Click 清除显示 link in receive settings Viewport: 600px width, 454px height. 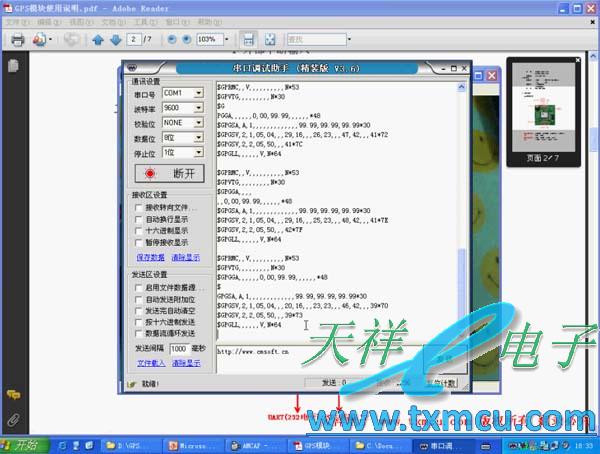pyautogui.click(x=186, y=258)
